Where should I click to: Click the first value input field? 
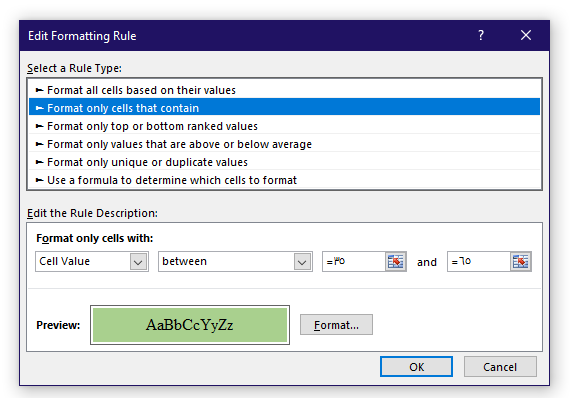point(354,261)
